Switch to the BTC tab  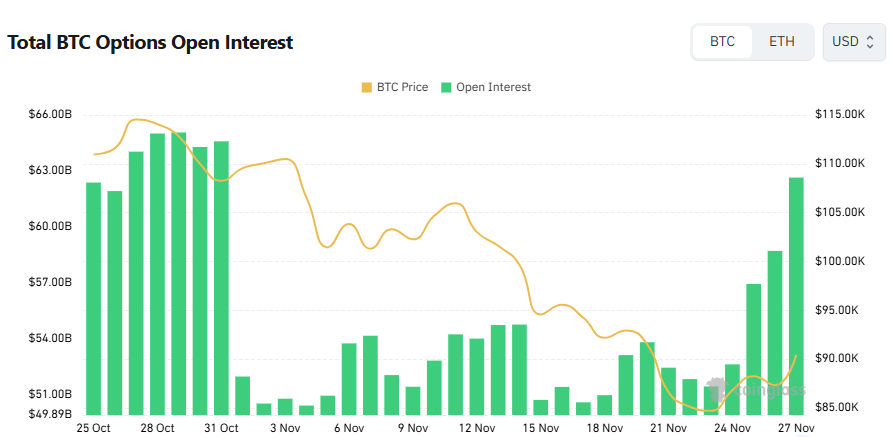pos(722,42)
